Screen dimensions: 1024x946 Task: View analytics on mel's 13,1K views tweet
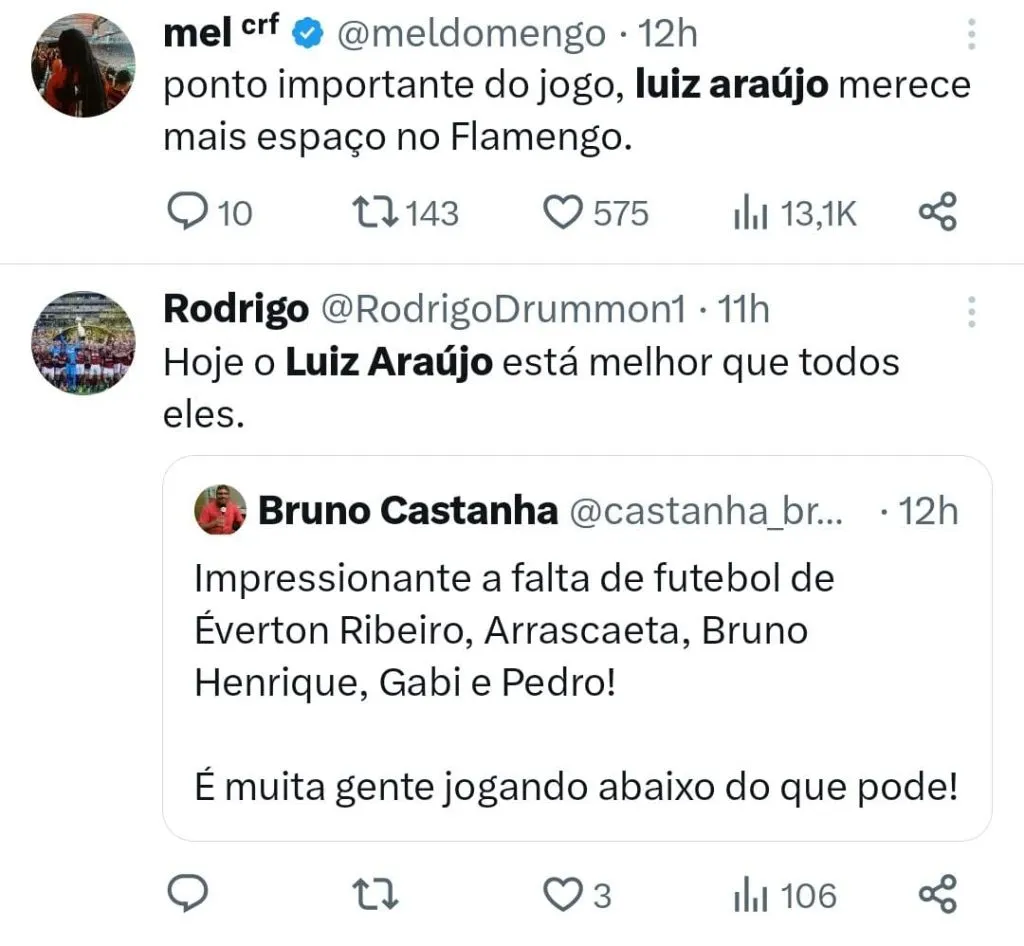coord(750,212)
